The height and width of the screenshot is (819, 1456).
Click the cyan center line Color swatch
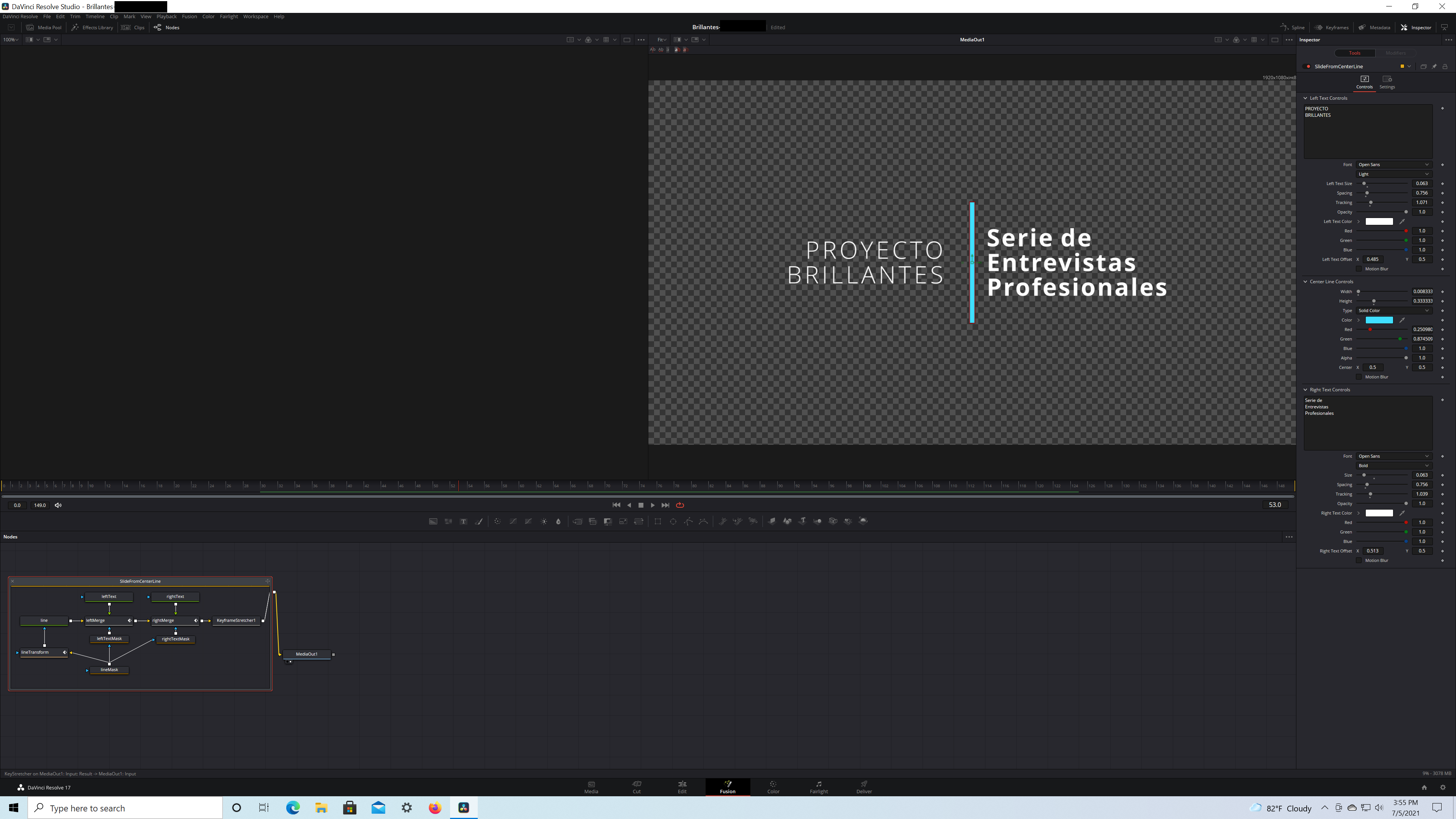pyautogui.click(x=1379, y=320)
